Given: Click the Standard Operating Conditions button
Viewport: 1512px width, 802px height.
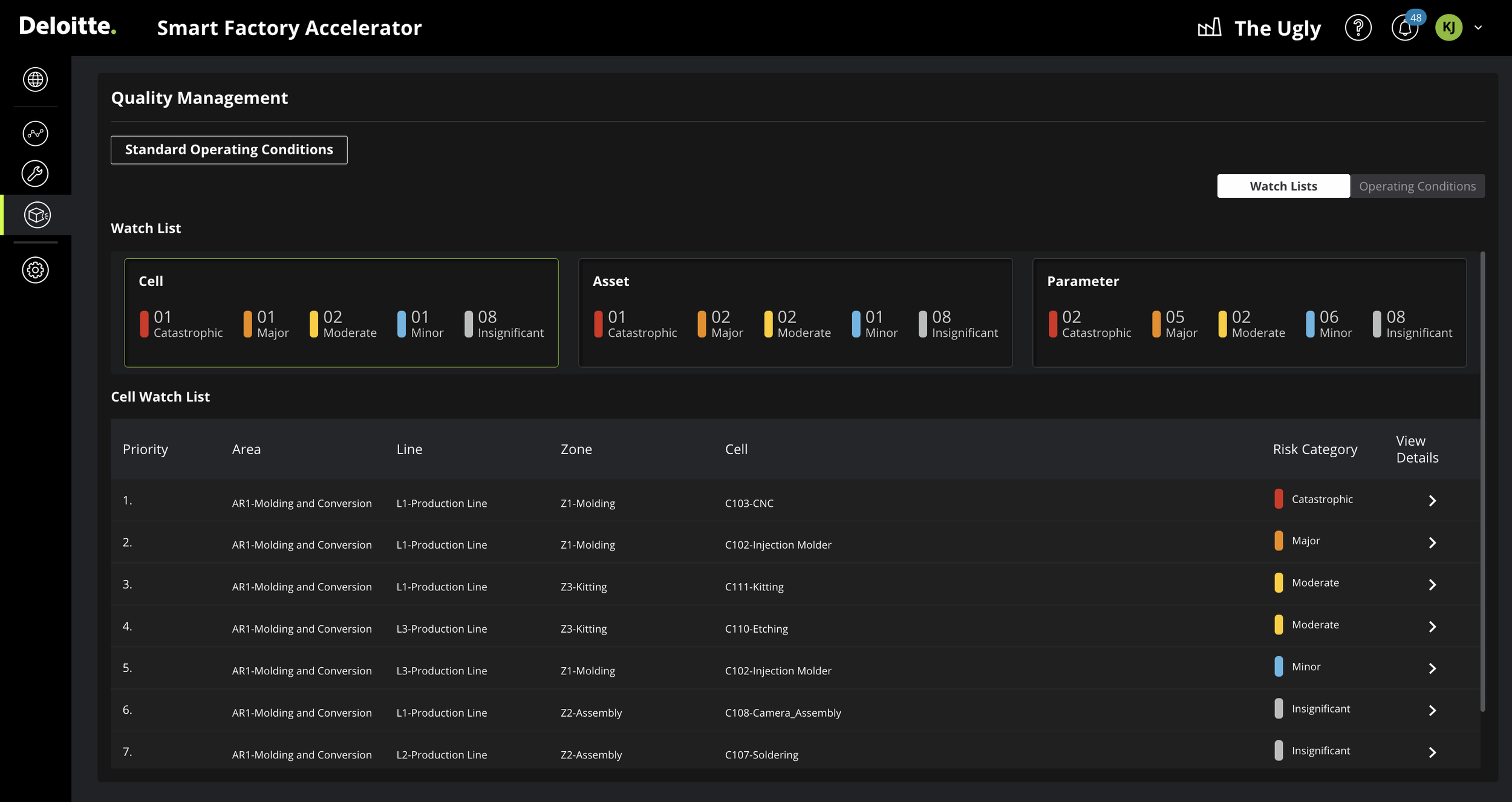Looking at the screenshot, I should [x=229, y=150].
